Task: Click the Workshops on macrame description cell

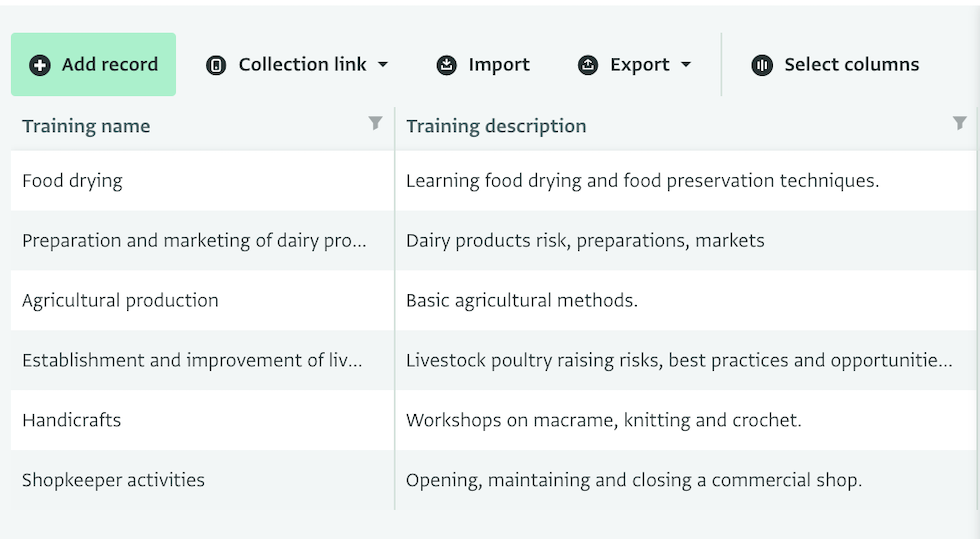Action: click(x=686, y=420)
